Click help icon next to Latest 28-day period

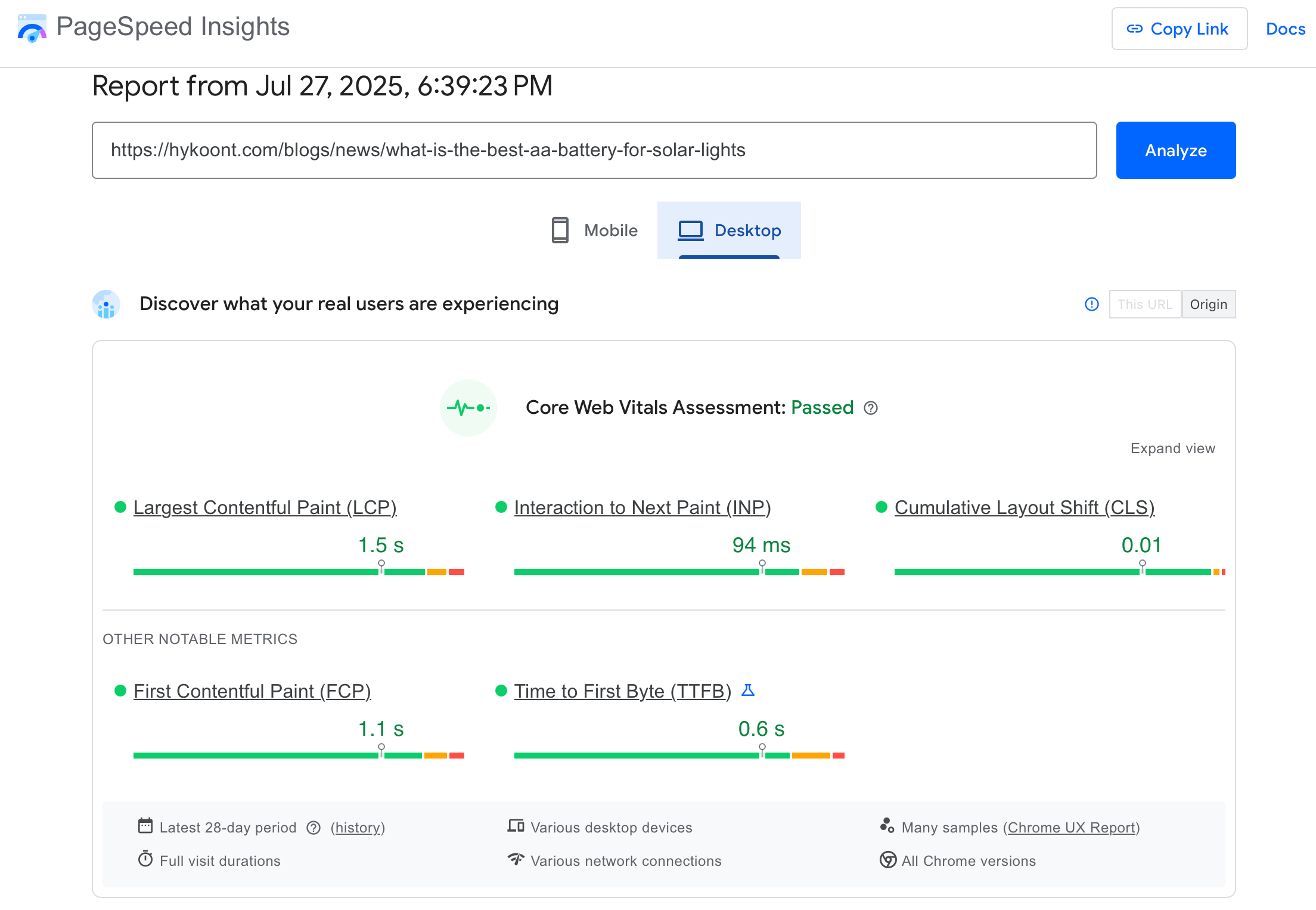coord(314,828)
